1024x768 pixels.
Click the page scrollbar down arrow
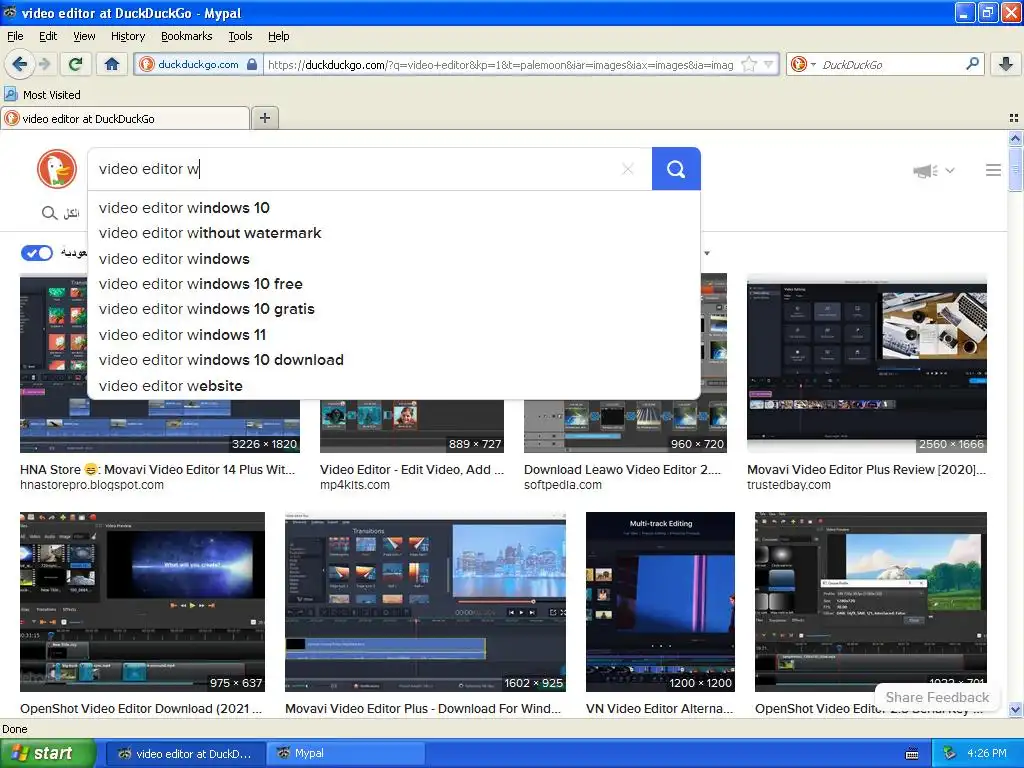pyautogui.click(x=1015, y=710)
